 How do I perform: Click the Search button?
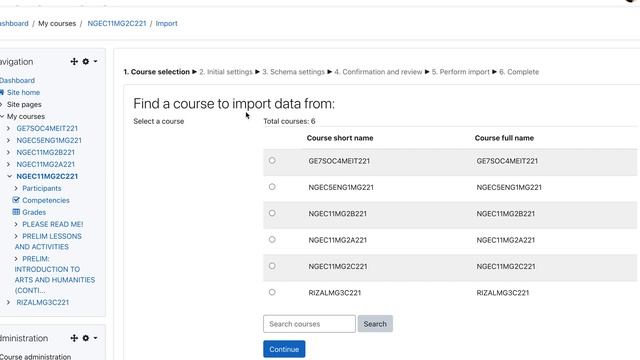pos(375,324)
